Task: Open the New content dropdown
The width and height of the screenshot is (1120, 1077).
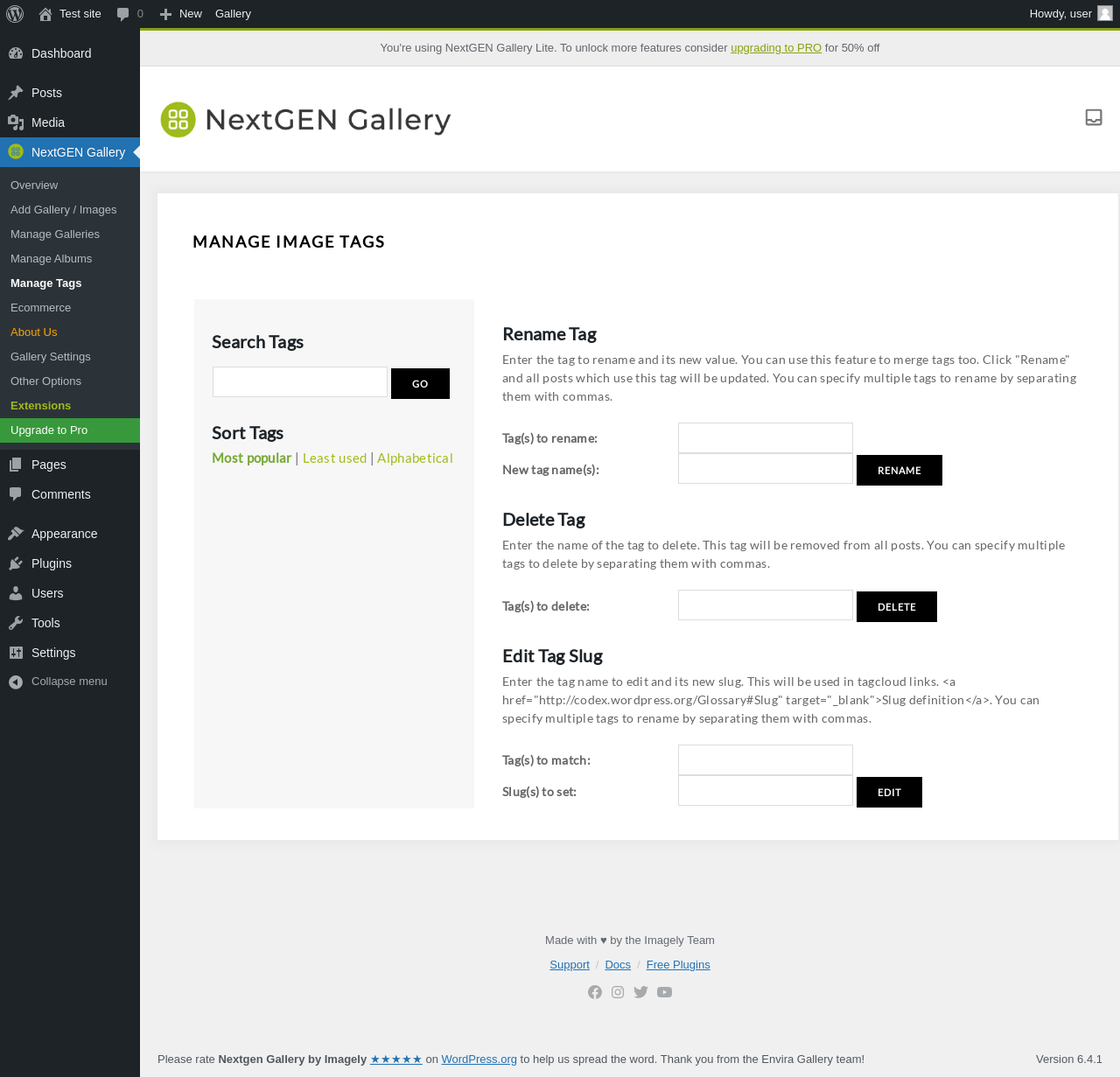Action: (x=181, y=14)
